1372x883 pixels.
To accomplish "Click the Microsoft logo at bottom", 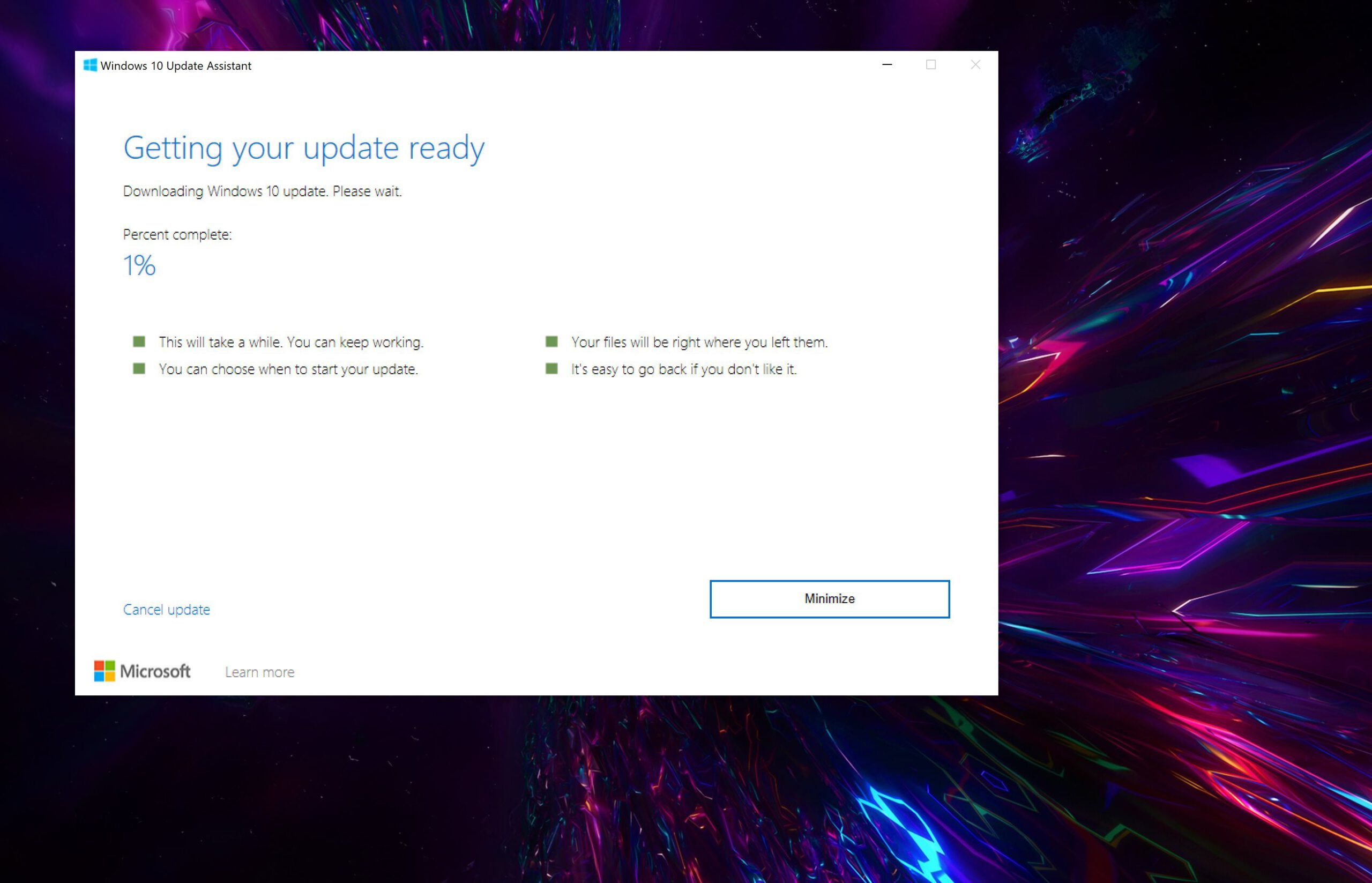I will point(142,671).
